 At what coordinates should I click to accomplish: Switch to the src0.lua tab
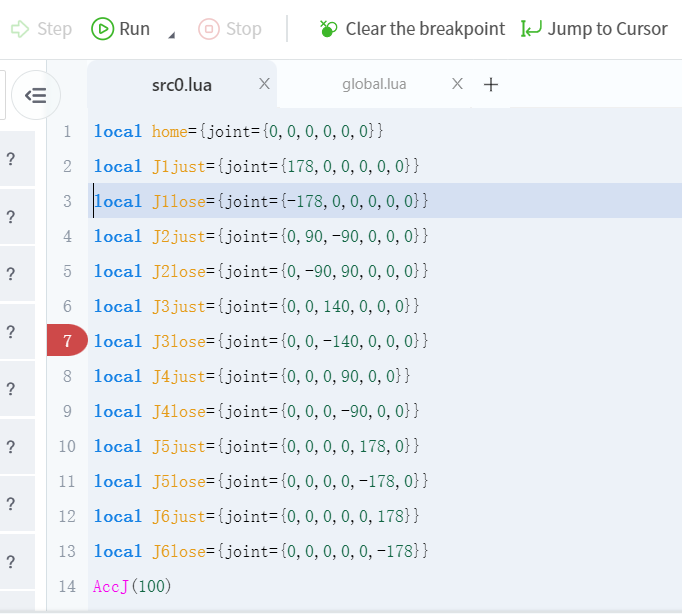coord(181,85)
